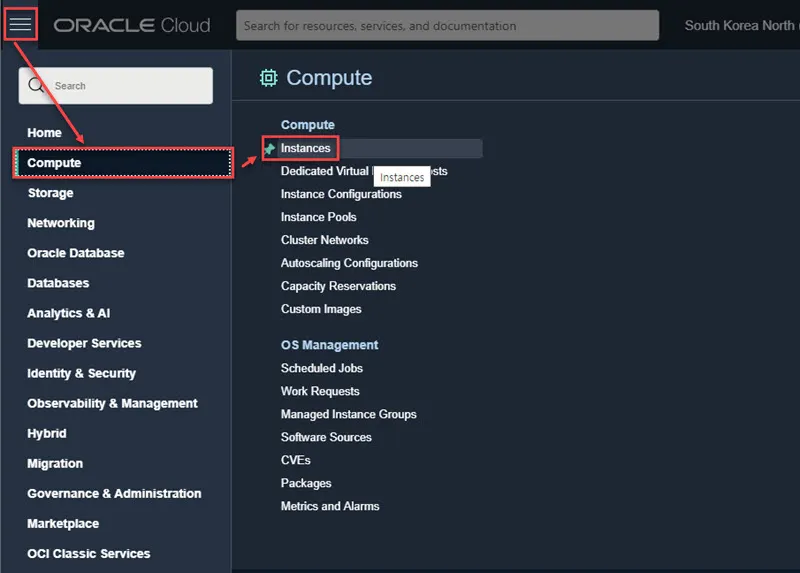
Task: Open Dedicated Virtual Machine Hosts link
Action: 364,171
